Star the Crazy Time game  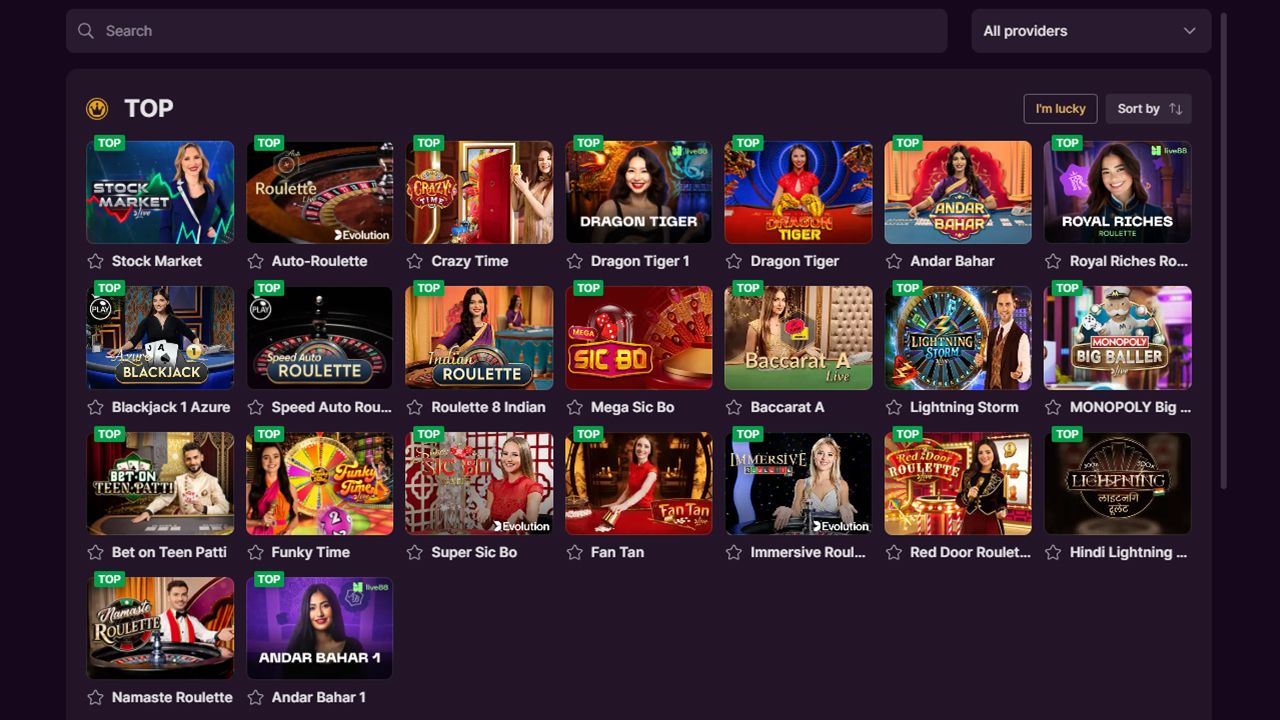415,261
